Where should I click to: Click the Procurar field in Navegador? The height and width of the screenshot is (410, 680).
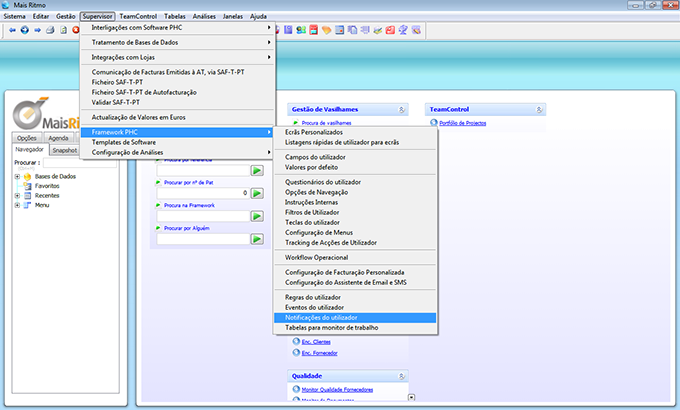[80, 163]
